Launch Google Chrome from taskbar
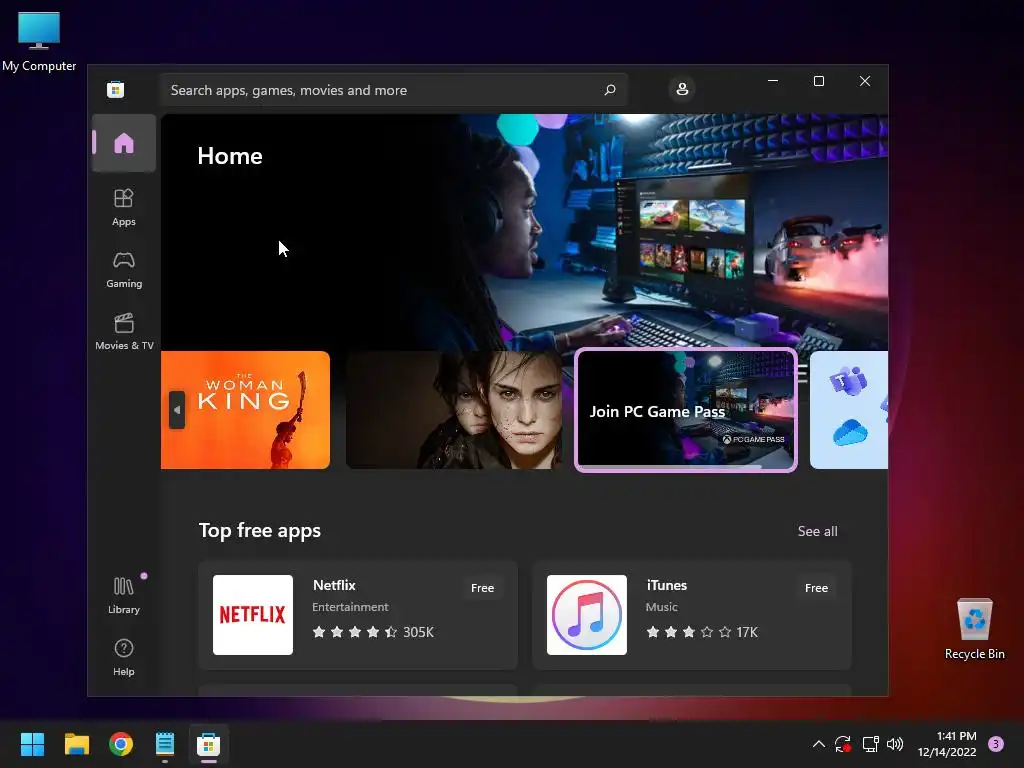The width and height of the screenshot is (1024, 768). click(x=121, y=744)
